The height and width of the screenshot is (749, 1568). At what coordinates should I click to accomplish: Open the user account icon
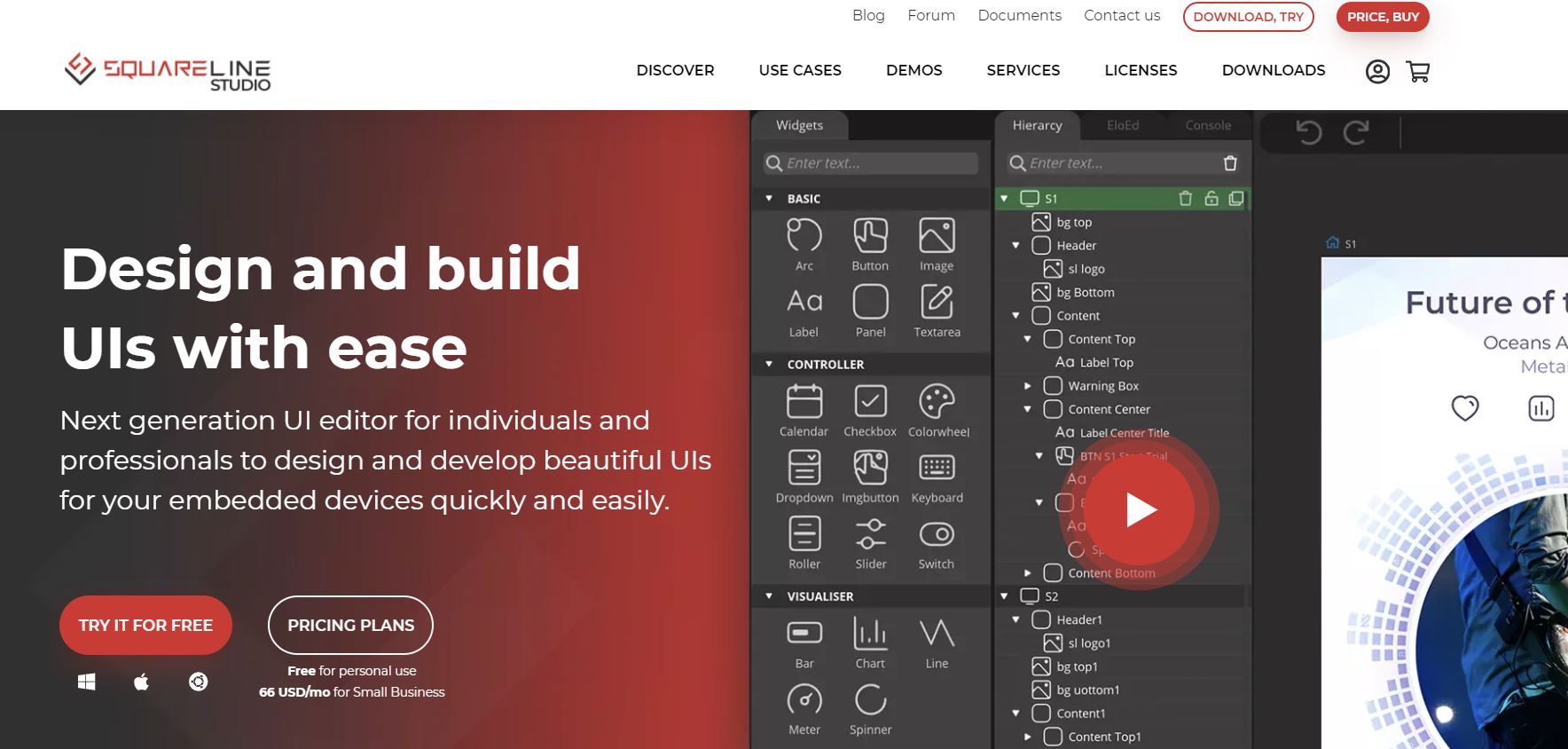click(1377, 71)
